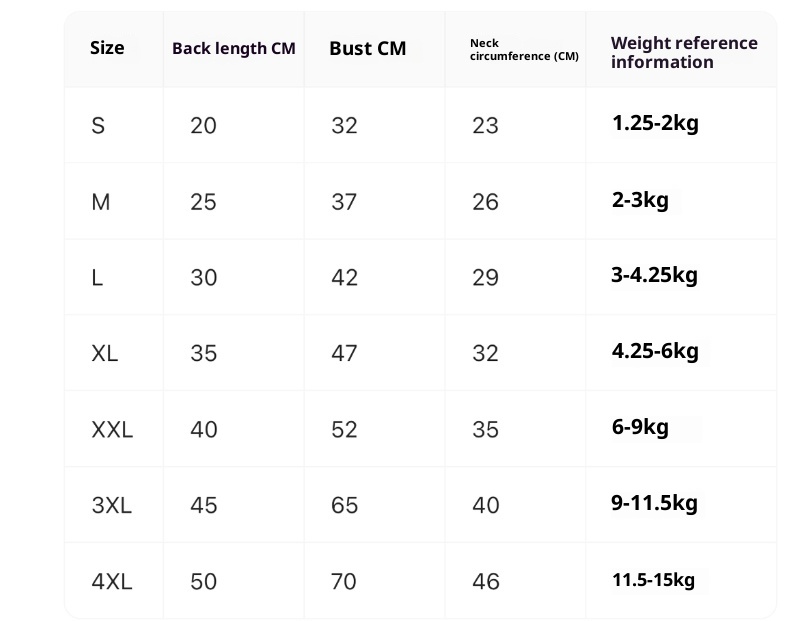
Task: Click the Size column header
Action: (x=107, y=47)
